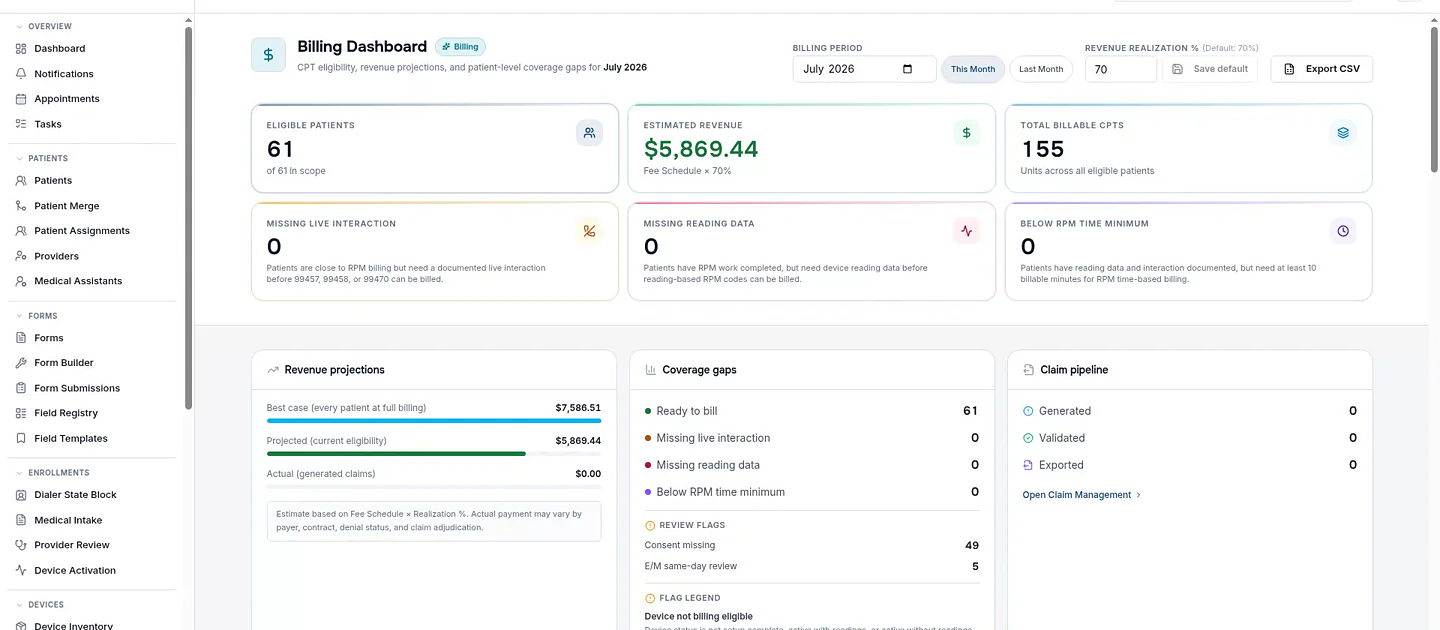Open the billing period calendar picker

click(x=908, y=69)
